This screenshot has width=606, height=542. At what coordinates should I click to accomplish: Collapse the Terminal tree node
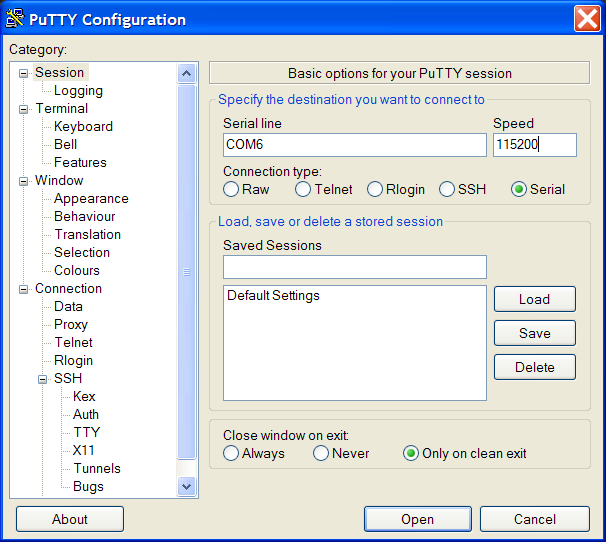pos(24,109)
